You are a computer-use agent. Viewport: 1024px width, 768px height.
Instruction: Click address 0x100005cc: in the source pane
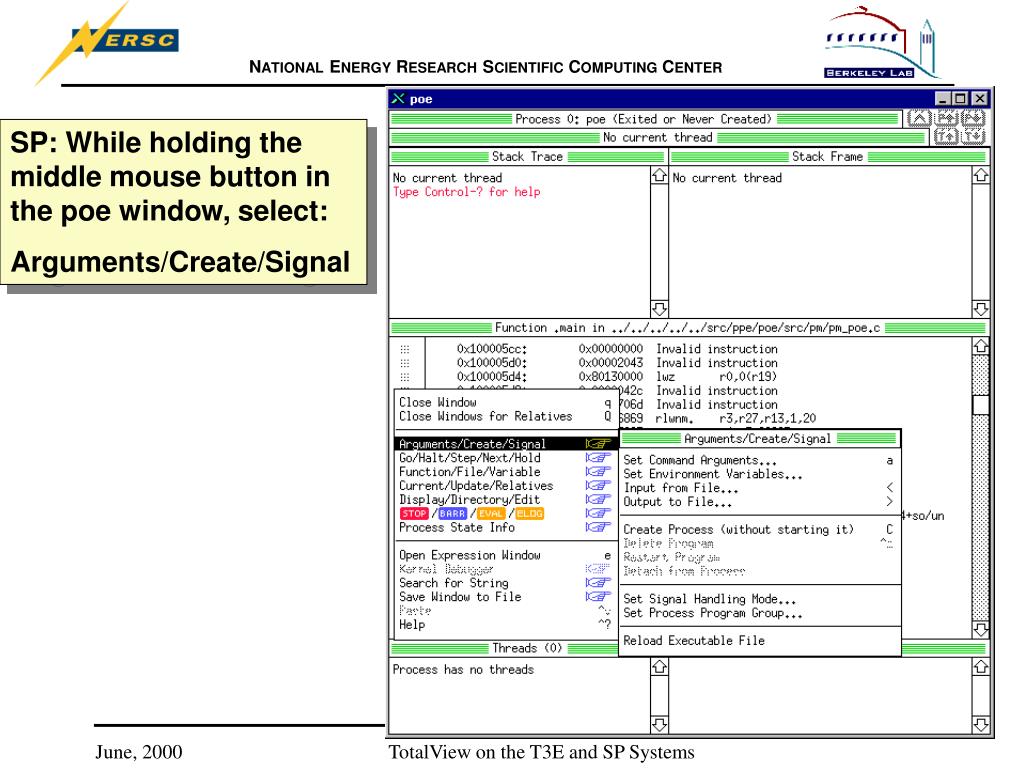click(x=492, y=349)
